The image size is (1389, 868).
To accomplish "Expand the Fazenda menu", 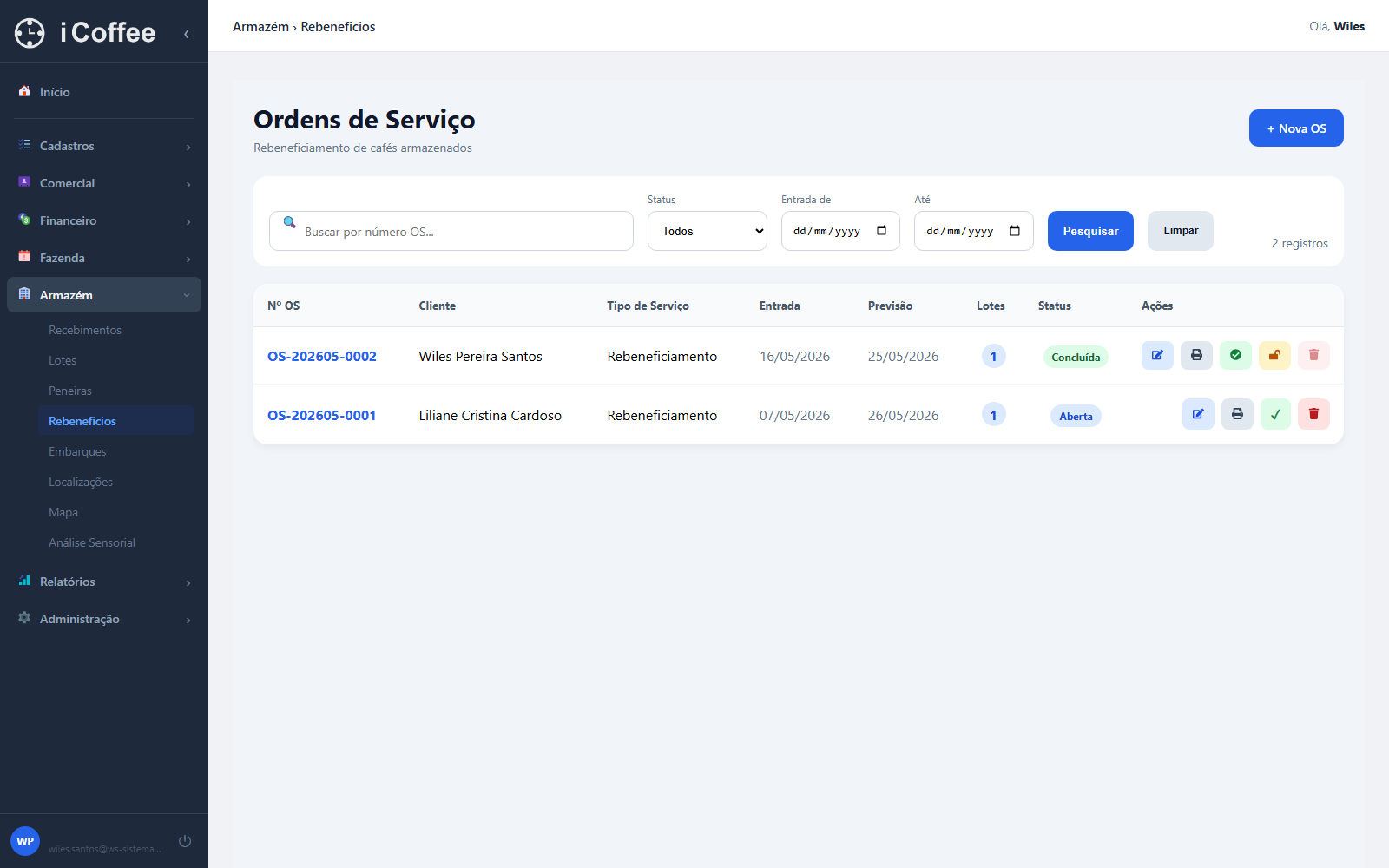I will point(104,258).
